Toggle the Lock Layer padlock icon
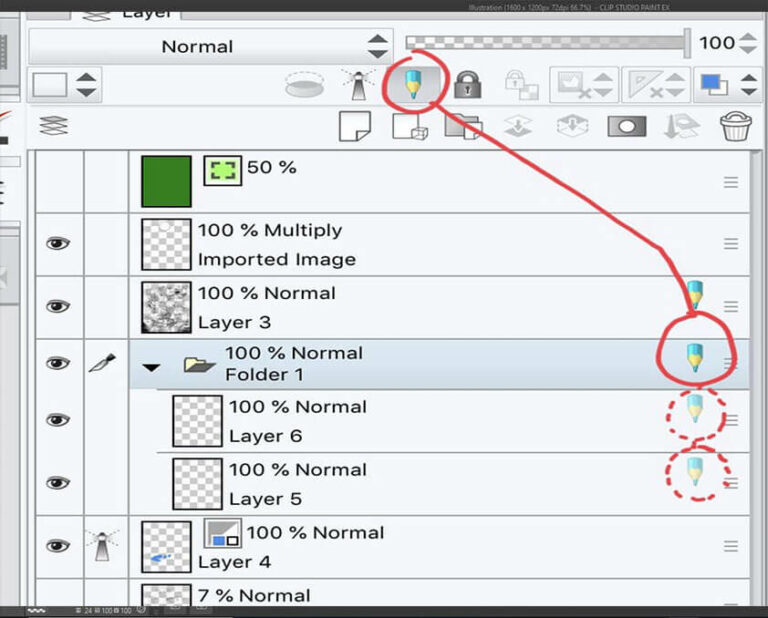768x618 pixels. [468, 85]
